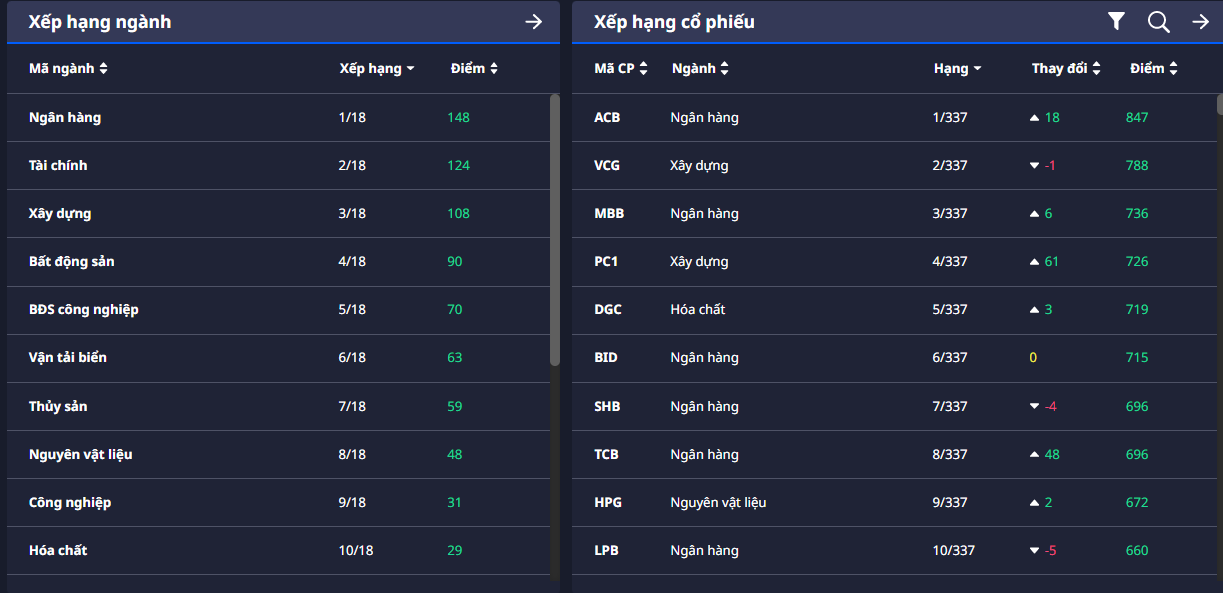Viewport: 1223px width, 593px height.
Task: Sort stocks by Ngành column
Action: pyautogui.click(x=700, y=69)
